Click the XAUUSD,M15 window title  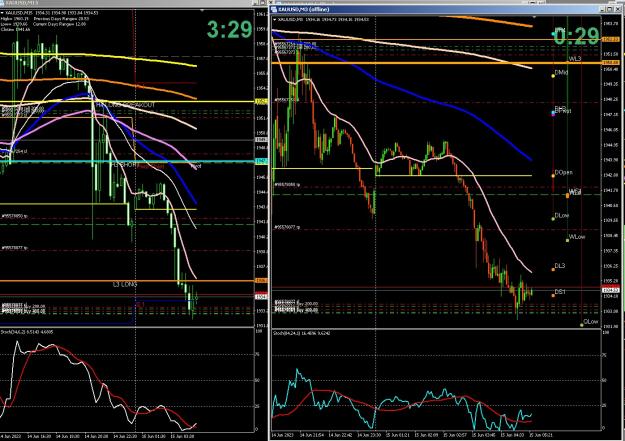click(20, 2)
